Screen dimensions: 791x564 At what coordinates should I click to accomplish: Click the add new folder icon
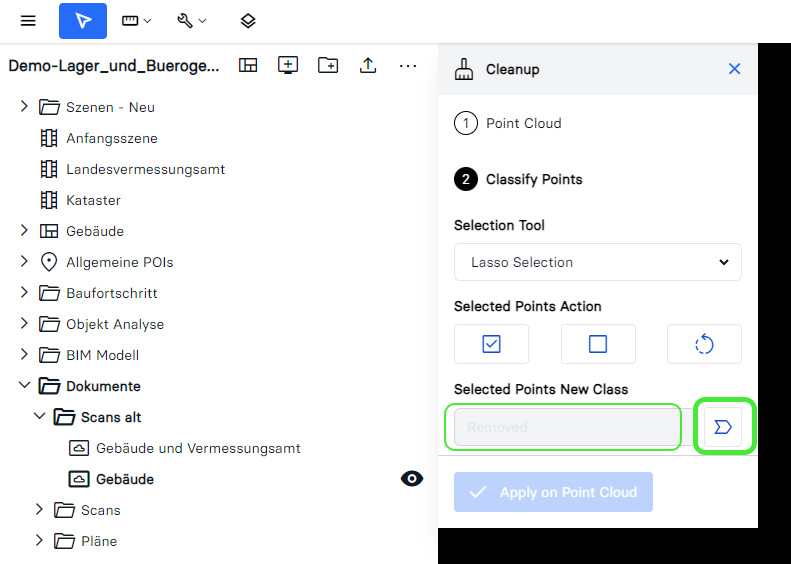coord(328,65)
